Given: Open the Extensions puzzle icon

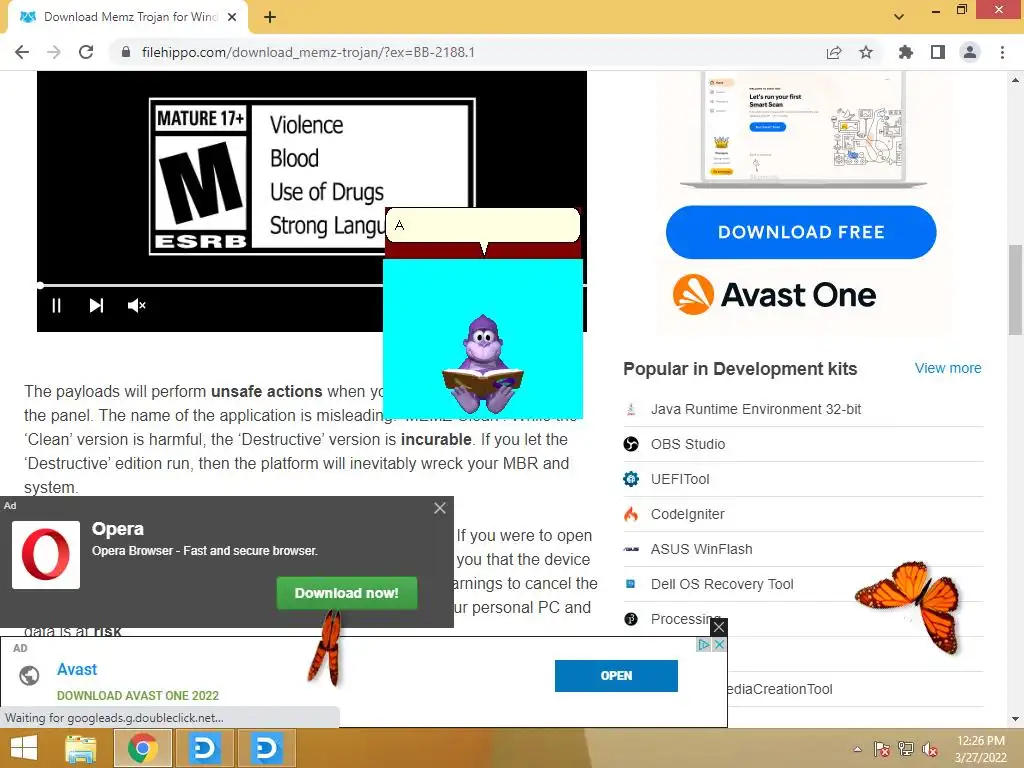Looking at the screenshot, I should coord(906,52).
